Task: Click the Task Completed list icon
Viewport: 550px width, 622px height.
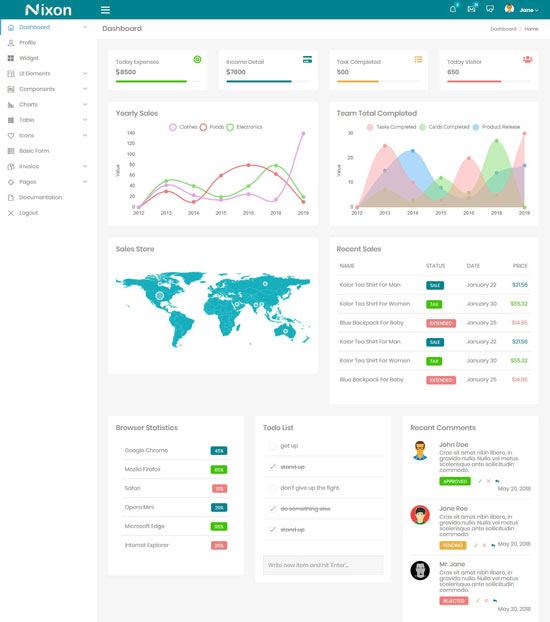Action: [418, 60]
